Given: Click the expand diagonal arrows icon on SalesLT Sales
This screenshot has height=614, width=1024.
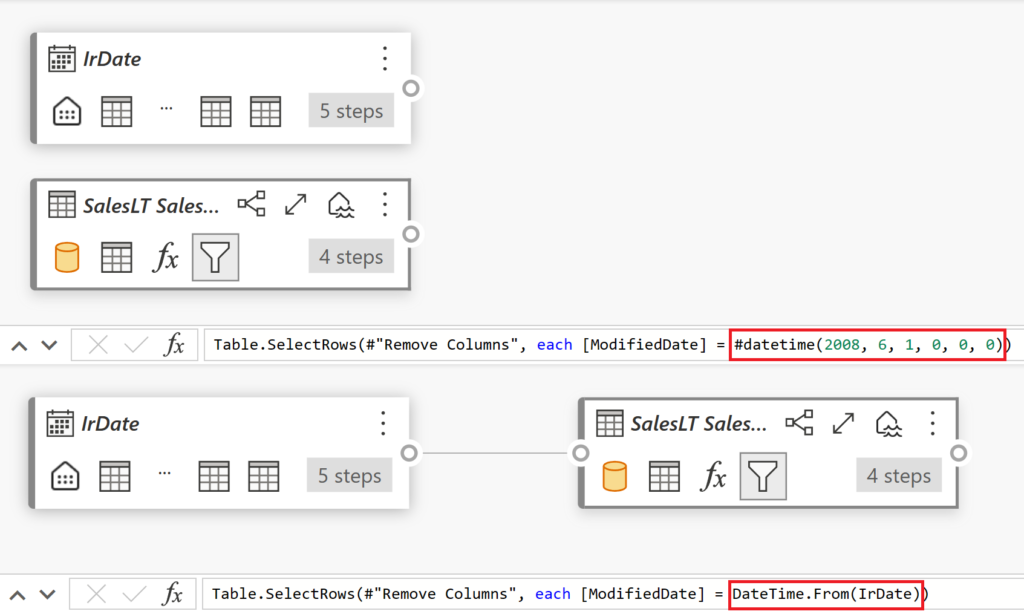Looking at the screenshot, I should 294,204.
